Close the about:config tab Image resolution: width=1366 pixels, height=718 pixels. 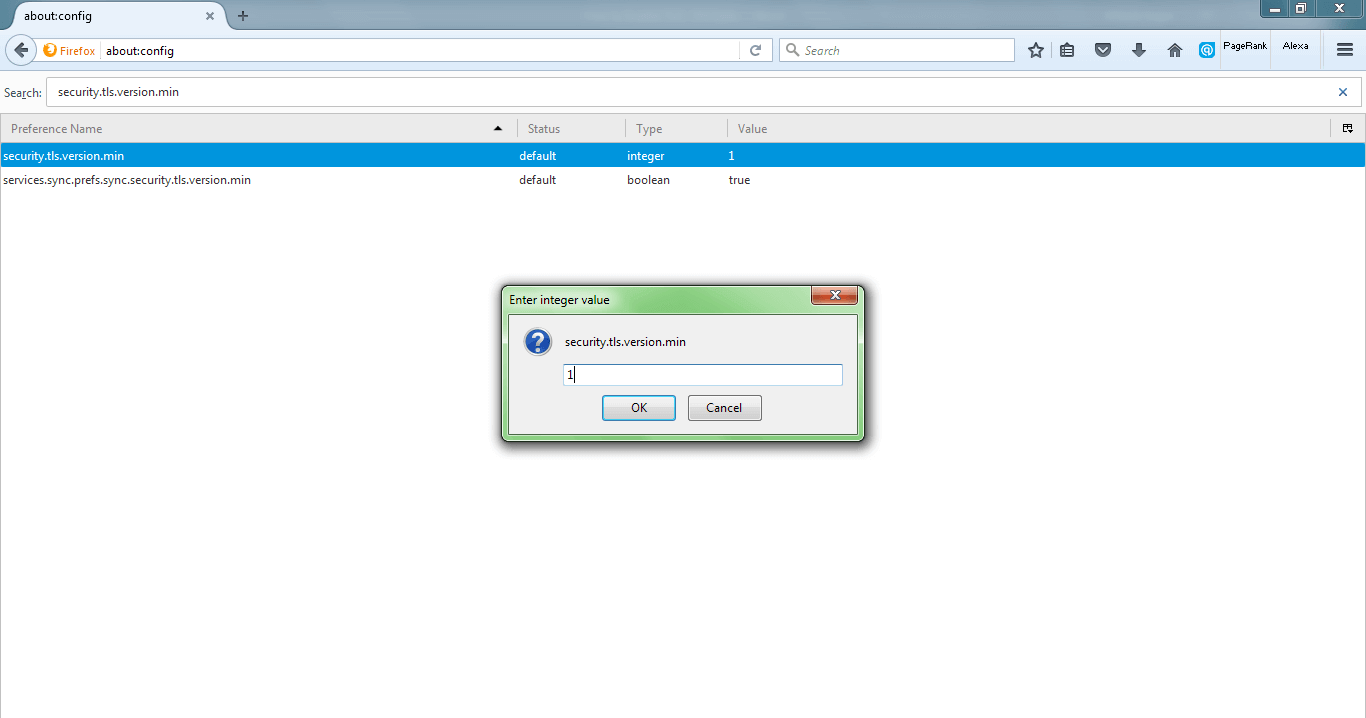point(210,16)
